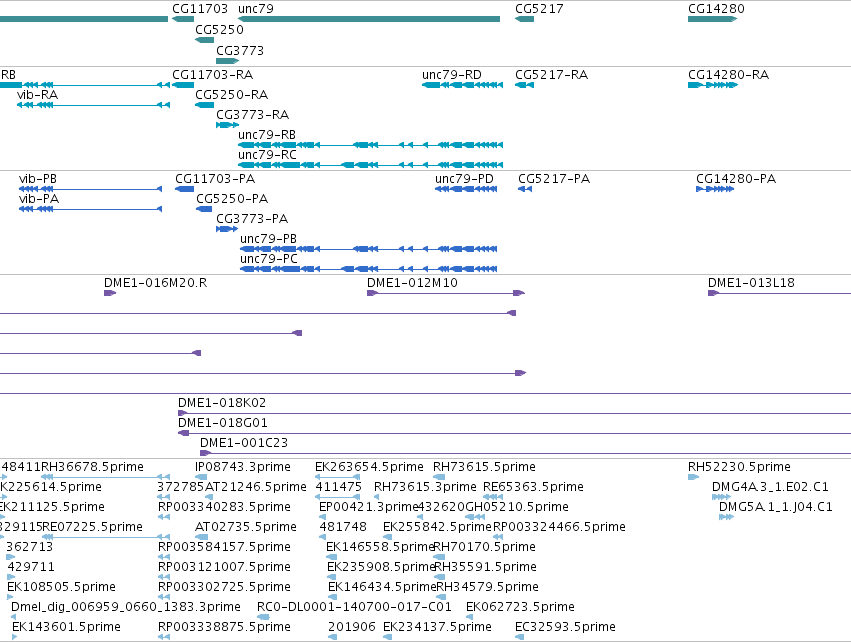Viewport: 851px width, 642px height.
Task: Select transcript CG5217-RA
Action: [524, 85]
